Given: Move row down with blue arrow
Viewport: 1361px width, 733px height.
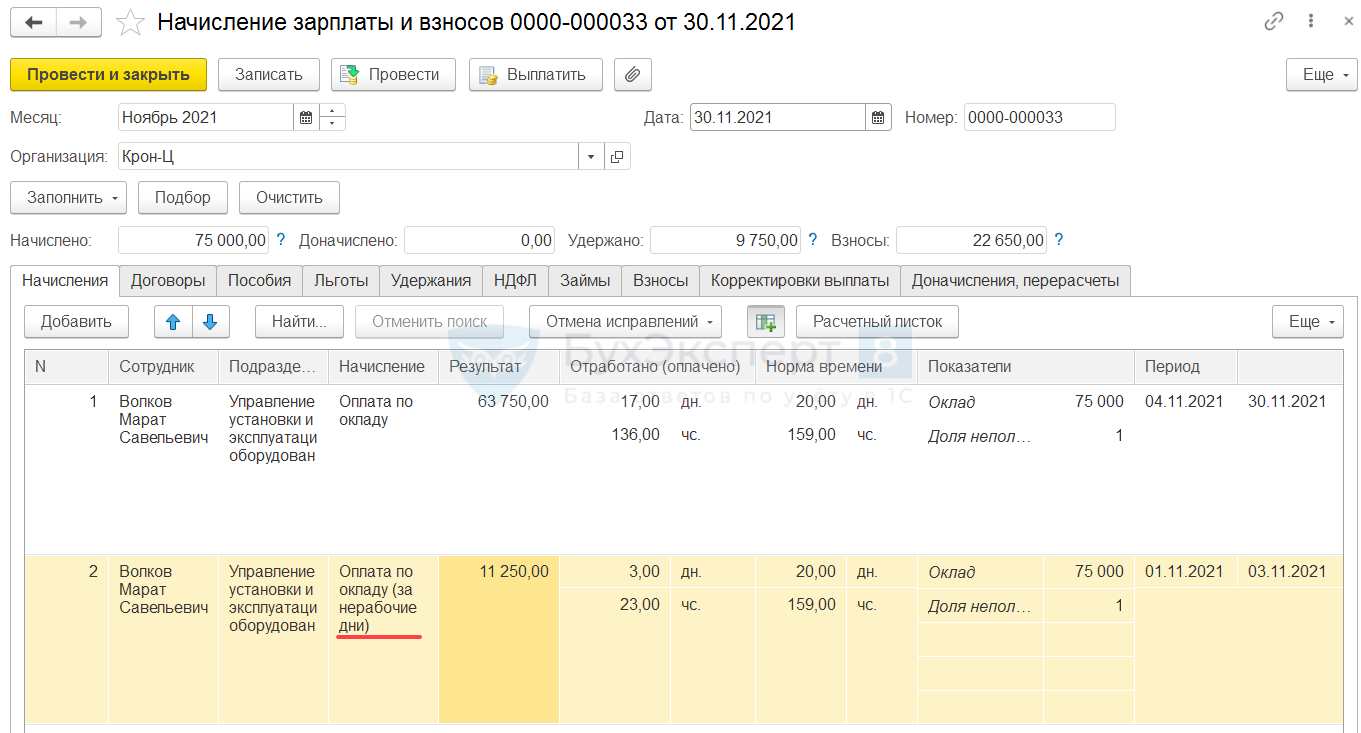Looking at the screenshot, I should pos(210,322).
